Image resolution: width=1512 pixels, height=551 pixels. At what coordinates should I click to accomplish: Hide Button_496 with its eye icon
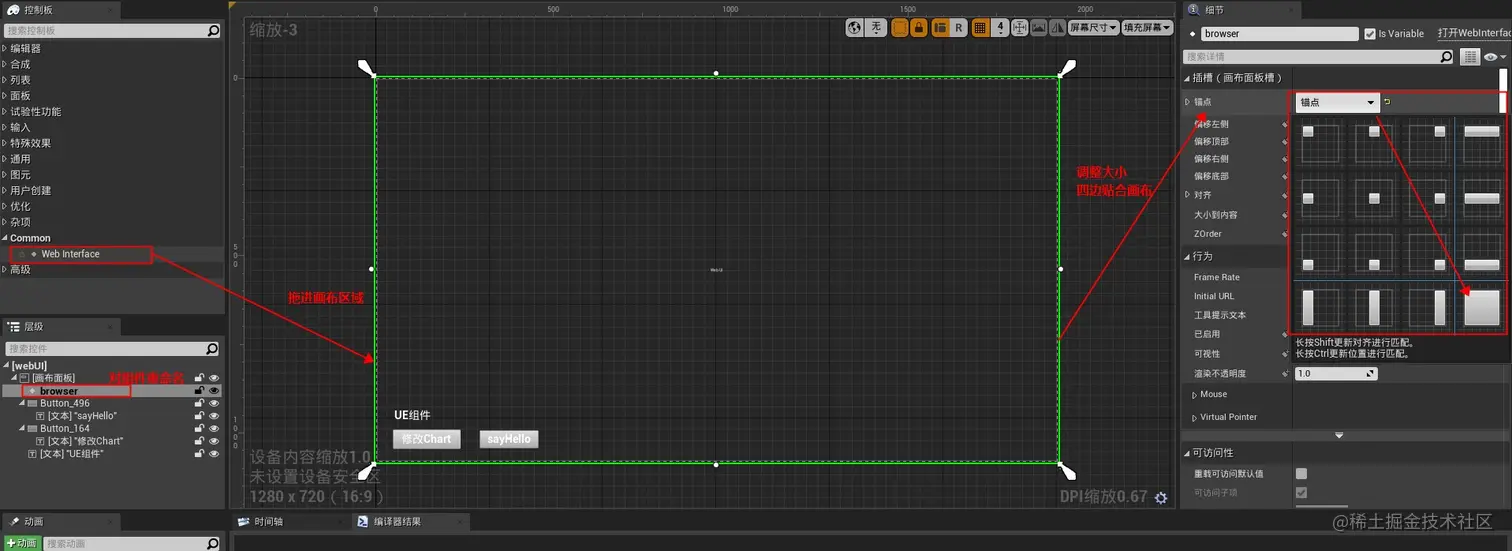[214, 403]
